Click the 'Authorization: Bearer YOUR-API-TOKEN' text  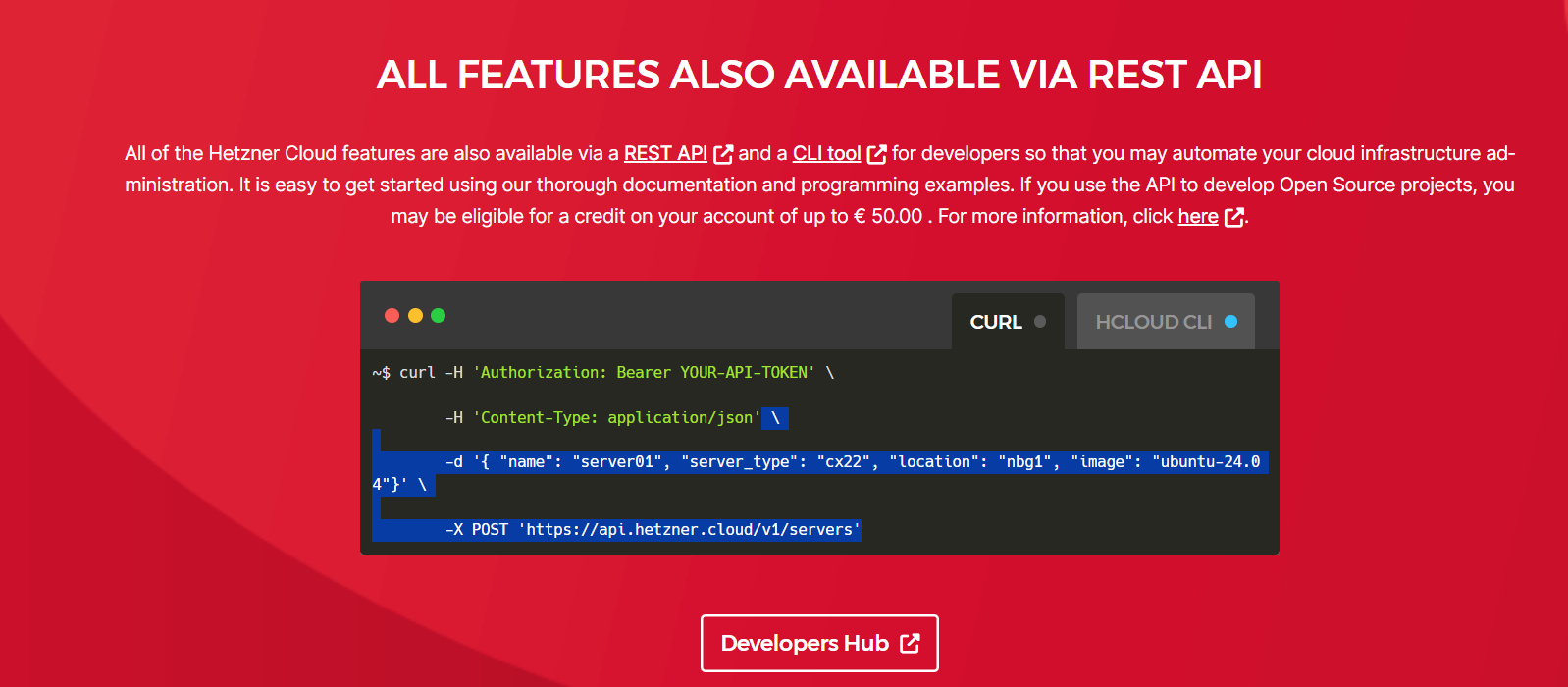pos(644,373)
